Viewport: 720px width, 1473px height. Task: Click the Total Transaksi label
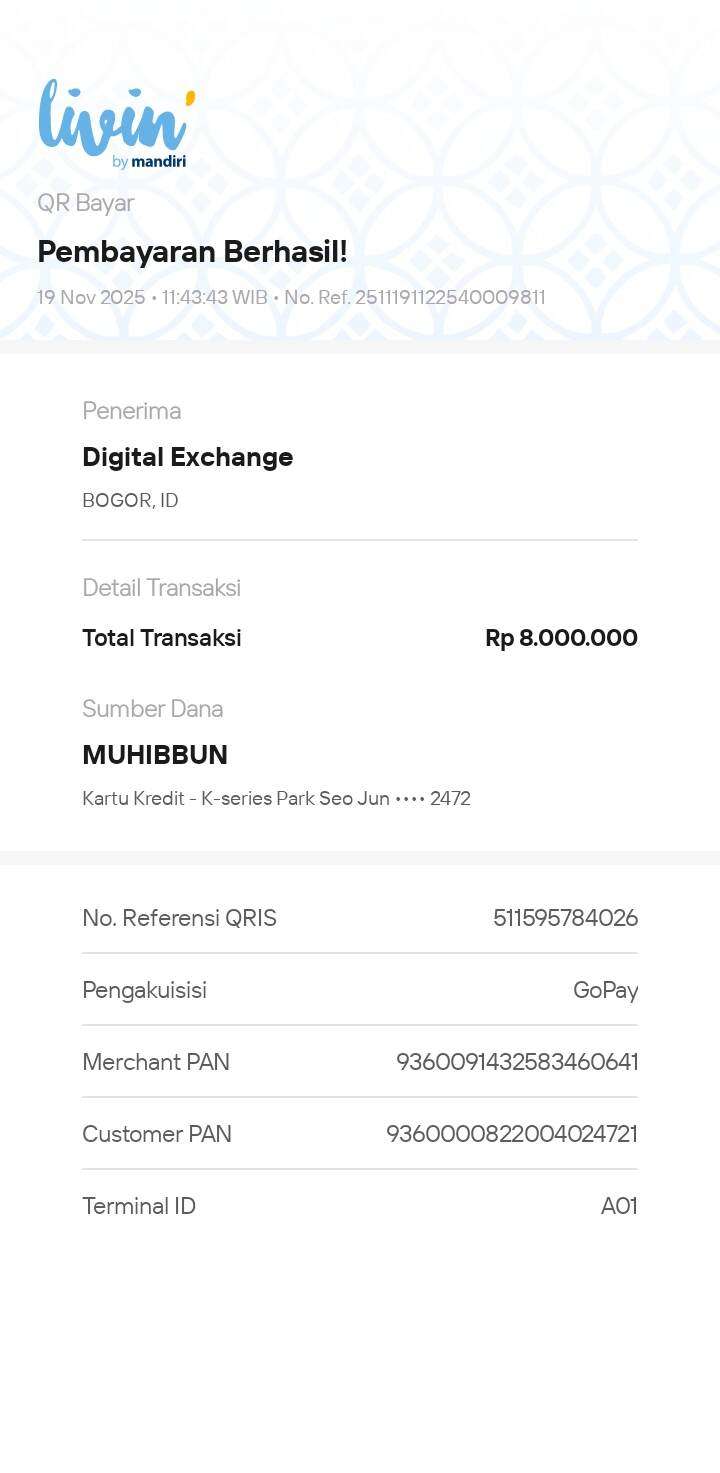click(x=161, y=638)
